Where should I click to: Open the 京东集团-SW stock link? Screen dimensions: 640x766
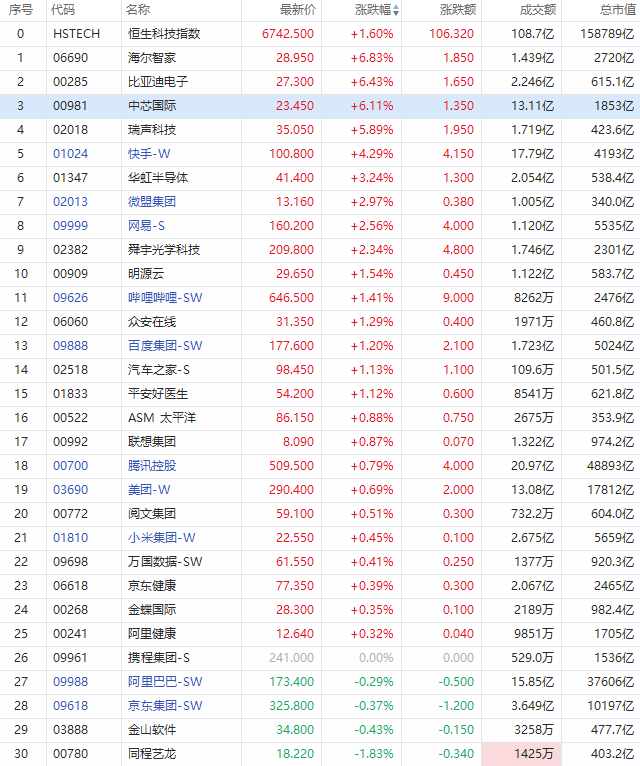(x=165, y=705)
